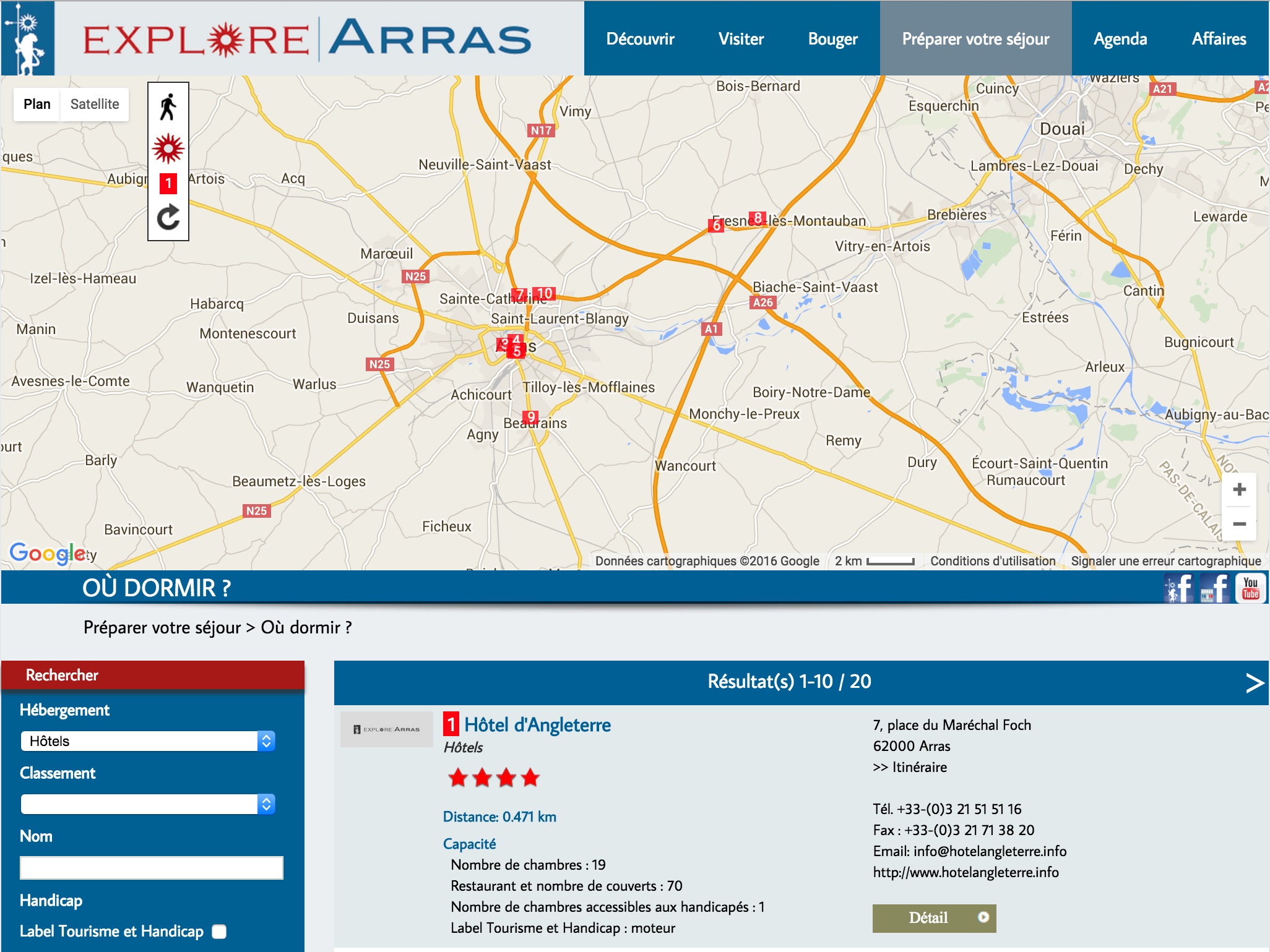Click the hotel email address link
Viewport: 1270px width, 952px height.
(990, 851)
